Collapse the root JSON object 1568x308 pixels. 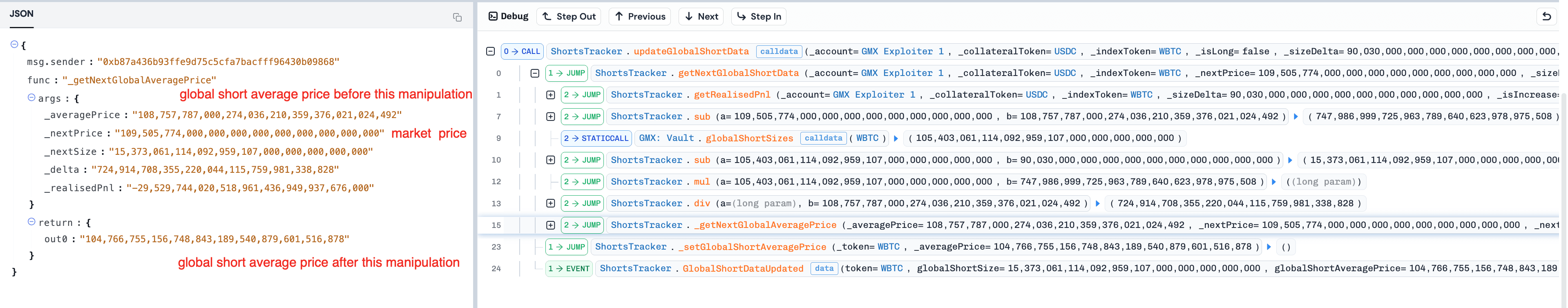(x=15, y=45)
